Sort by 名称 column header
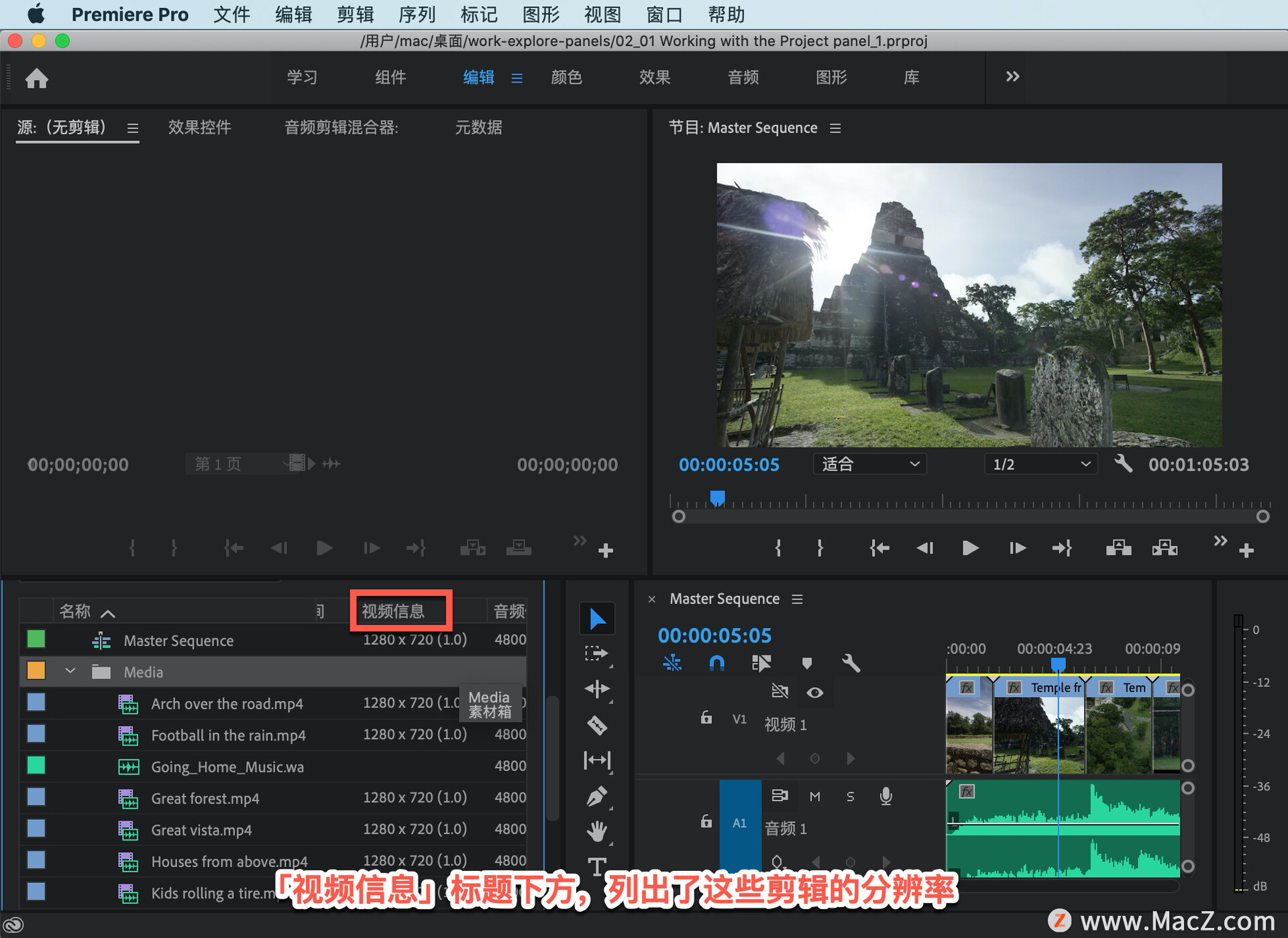Viewport: 1288px width, 938px height. pos(74,611)
